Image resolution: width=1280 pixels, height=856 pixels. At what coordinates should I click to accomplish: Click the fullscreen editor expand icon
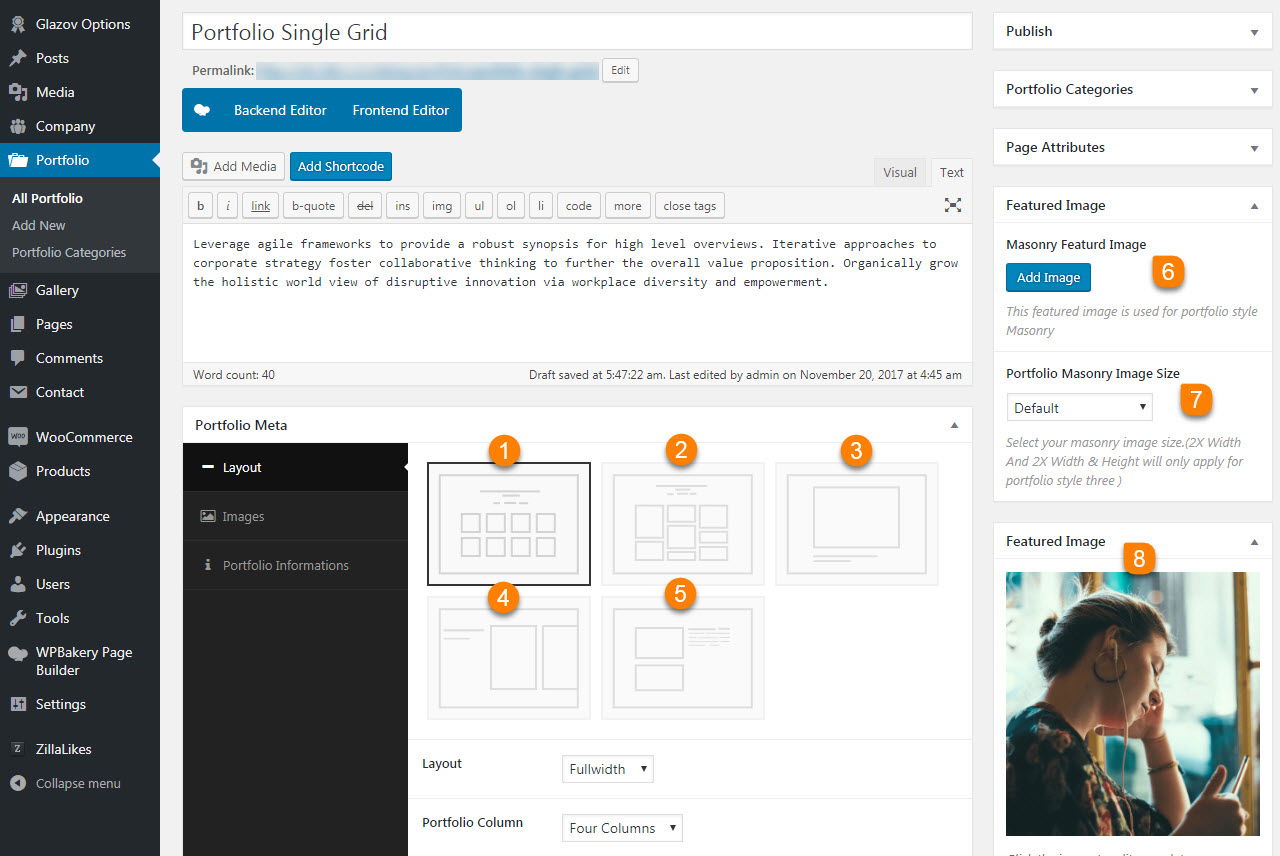953,205
